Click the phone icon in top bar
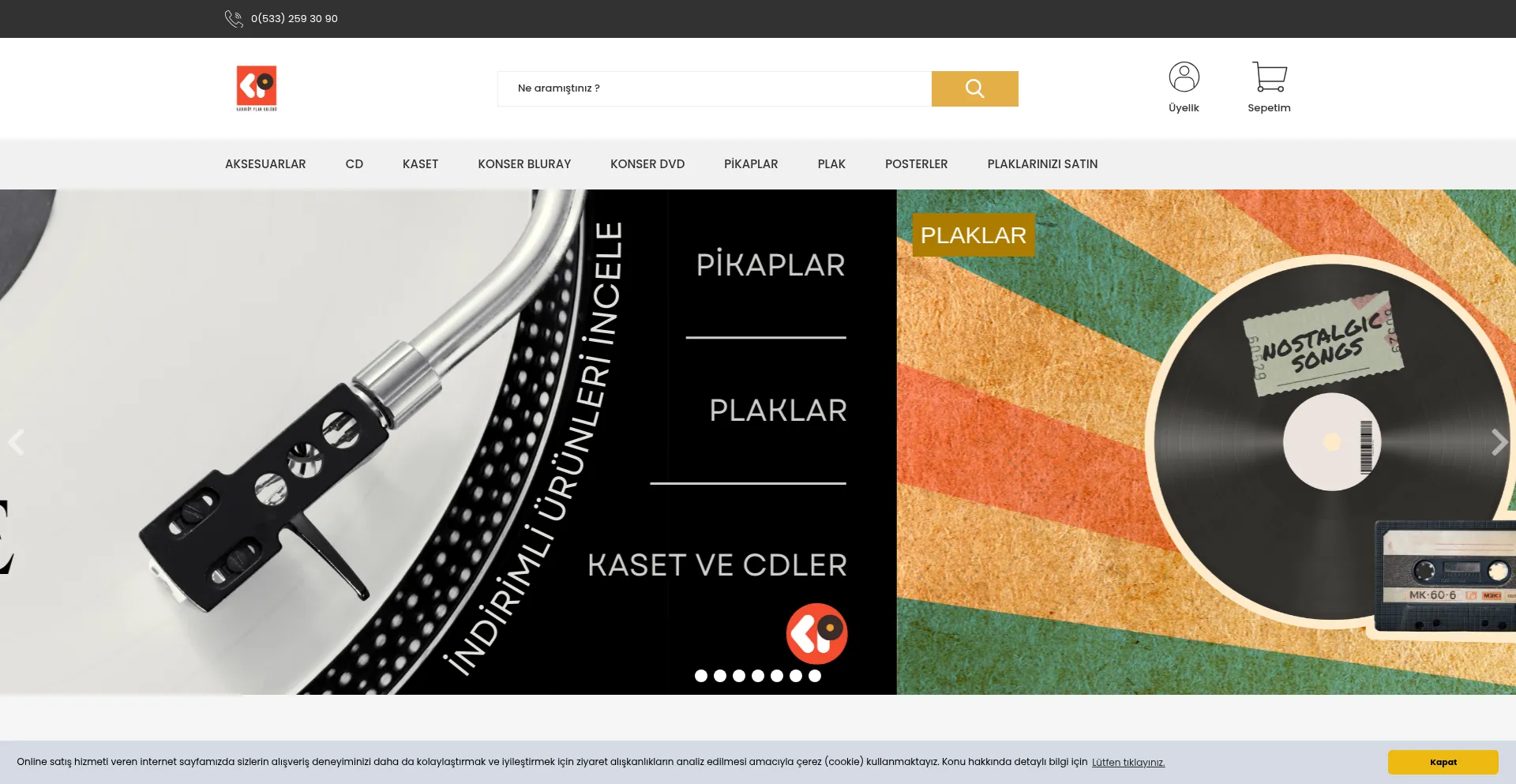This screenshot has width=1516, height=784. (234, 18)
